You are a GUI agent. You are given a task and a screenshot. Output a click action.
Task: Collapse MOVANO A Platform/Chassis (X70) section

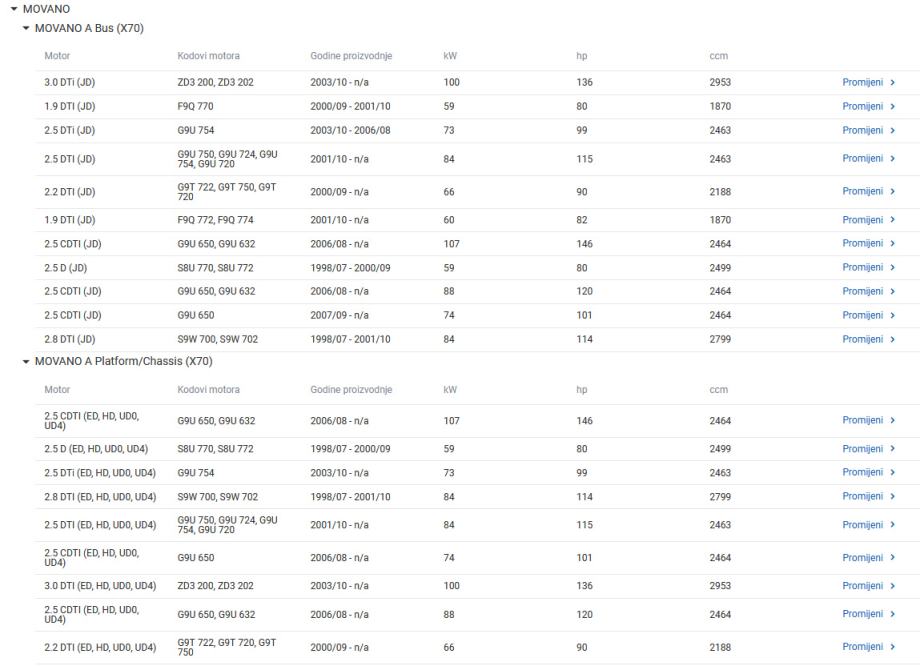coord(28,360)
